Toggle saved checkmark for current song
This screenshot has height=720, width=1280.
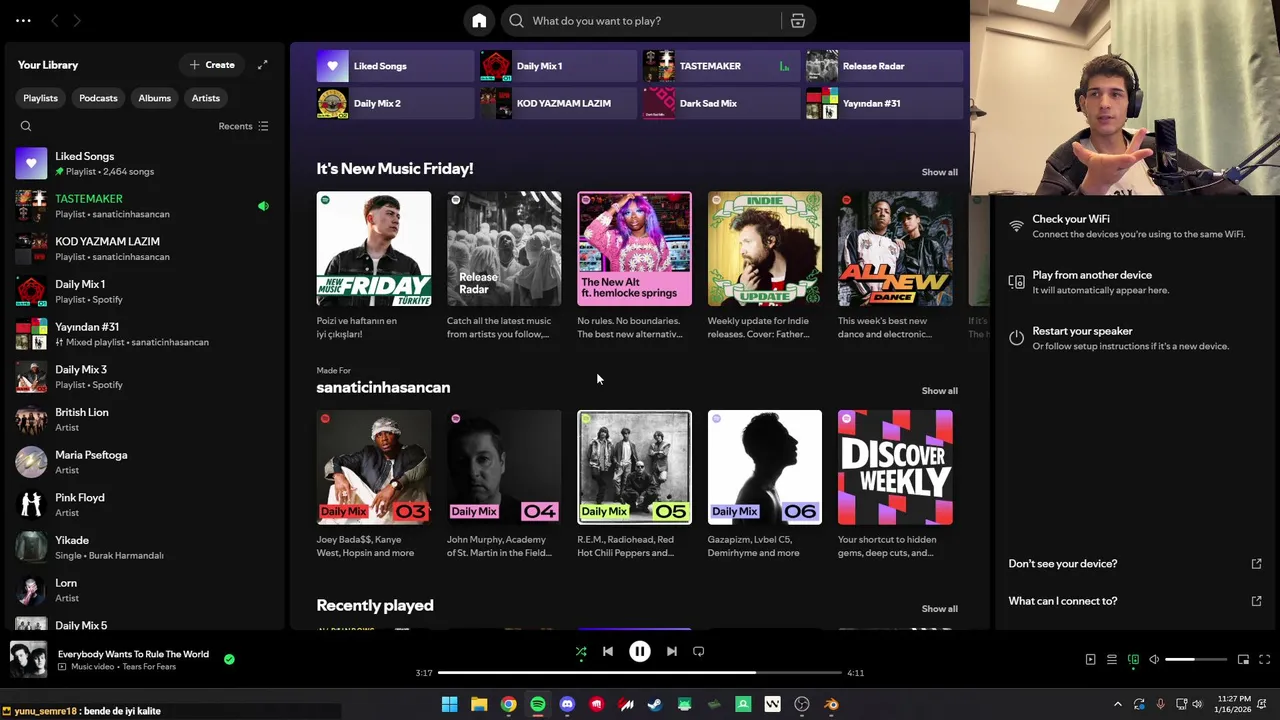[x=229, y=659]
